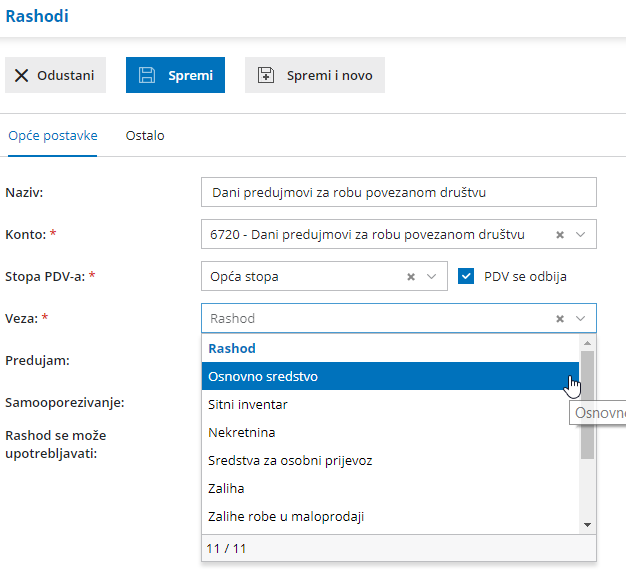Open the Stopa PDV-a dropdown arrow
The height and width of the screenshot is (579, 626).
(432, 276)
